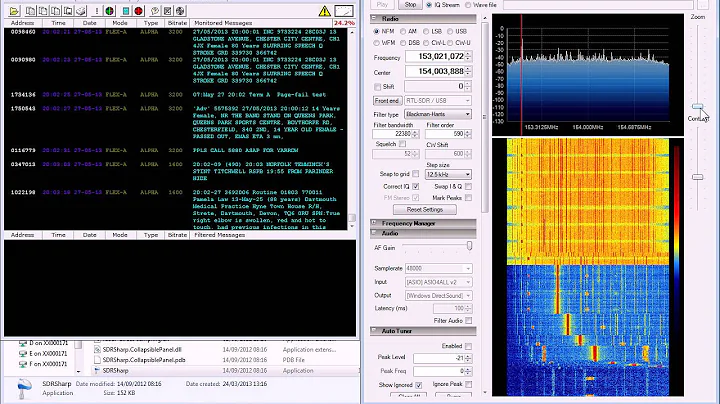Screen dimensions: 720x404
Task: Select the AM demodulation mode
Action: pyautogui.click(x=403, y=31)
